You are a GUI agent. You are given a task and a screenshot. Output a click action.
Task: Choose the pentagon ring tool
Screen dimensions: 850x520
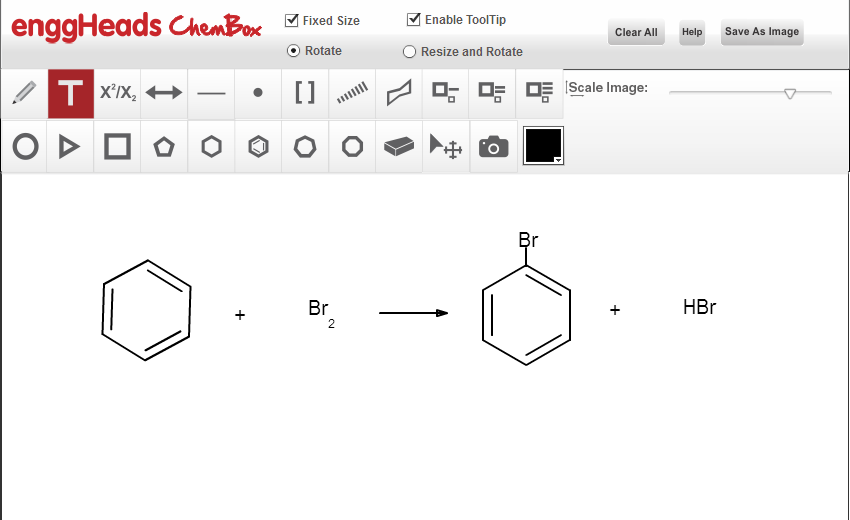(x=164, y=147)
